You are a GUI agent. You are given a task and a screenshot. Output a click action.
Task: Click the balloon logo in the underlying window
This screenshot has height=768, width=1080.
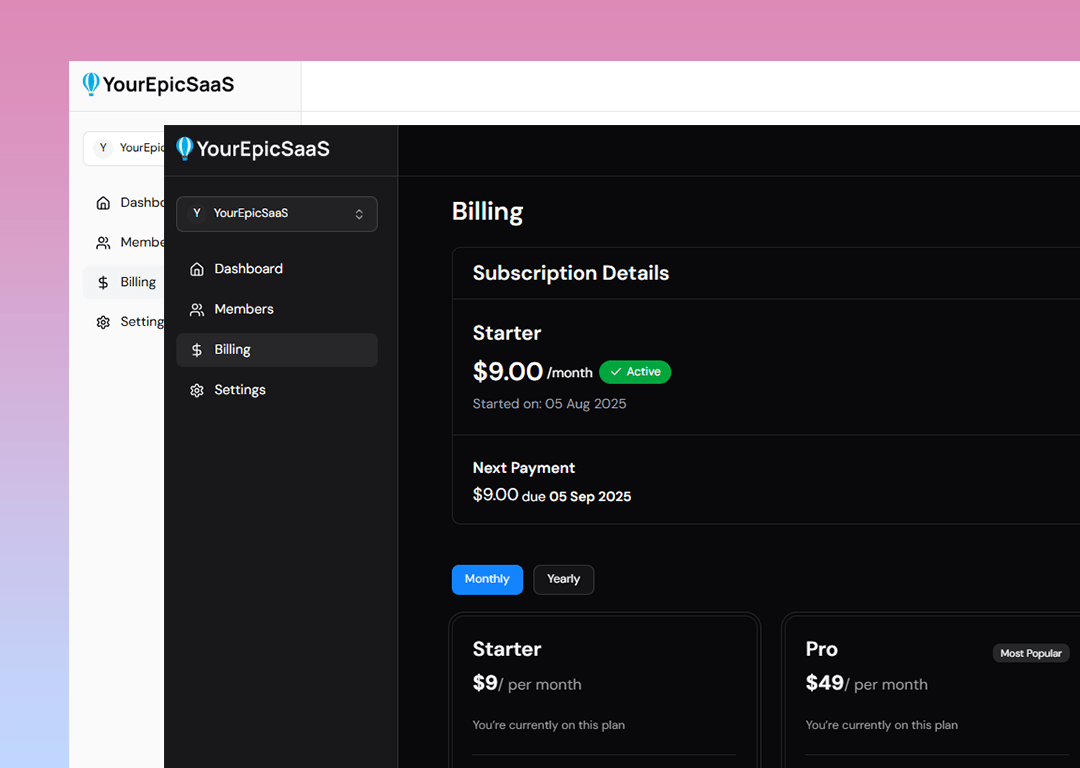tap(91, 84)
